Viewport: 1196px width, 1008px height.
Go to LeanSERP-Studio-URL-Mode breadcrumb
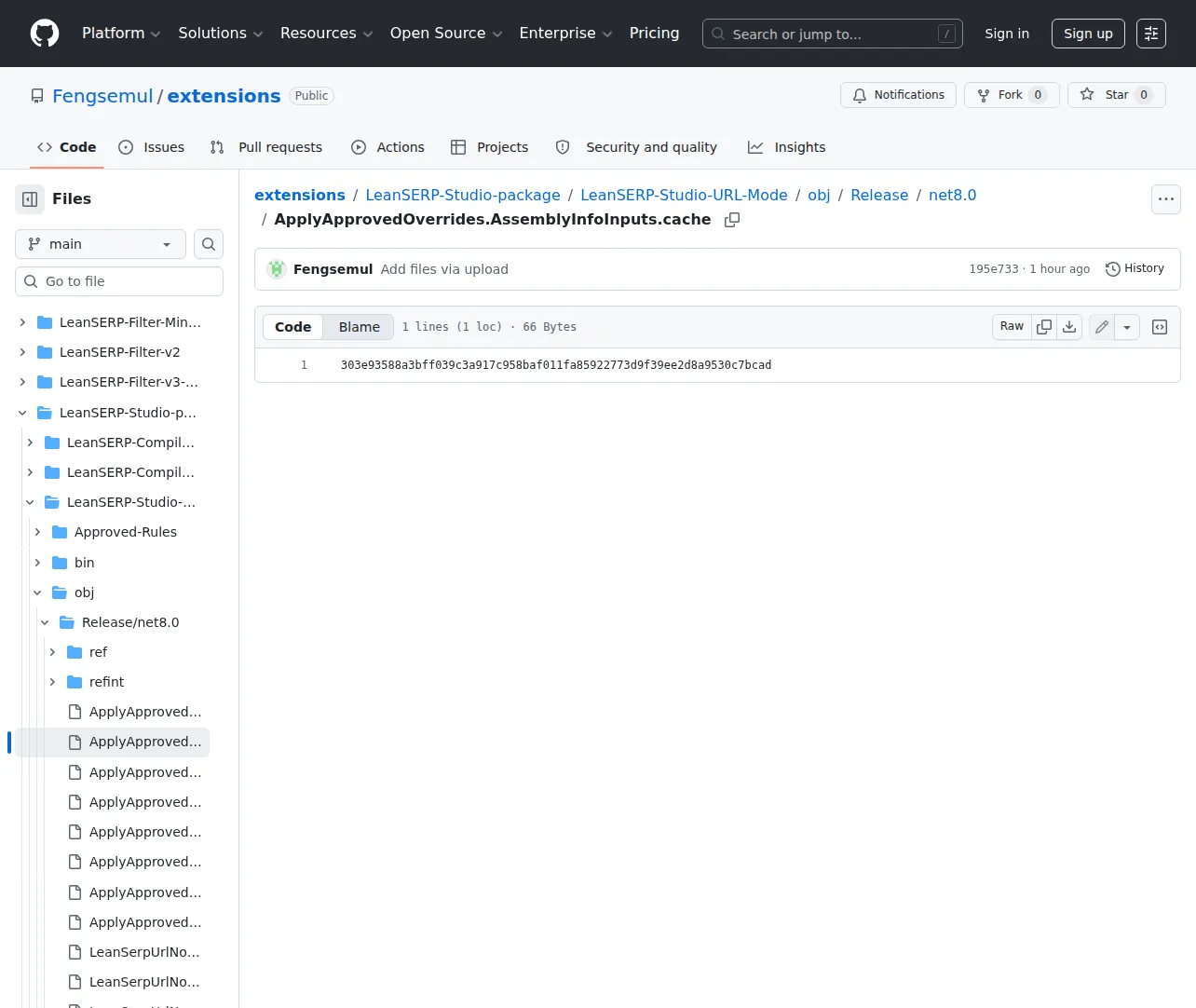684,195
